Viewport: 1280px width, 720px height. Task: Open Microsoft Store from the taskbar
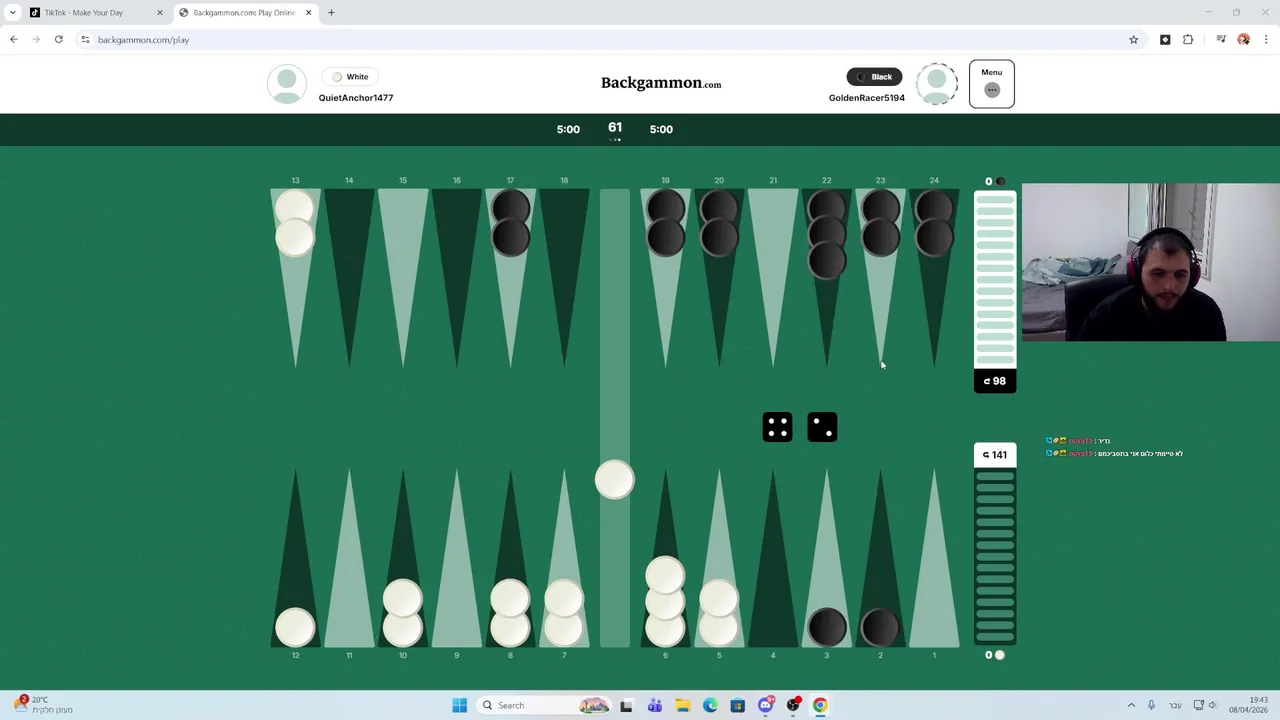coord(737,705)
